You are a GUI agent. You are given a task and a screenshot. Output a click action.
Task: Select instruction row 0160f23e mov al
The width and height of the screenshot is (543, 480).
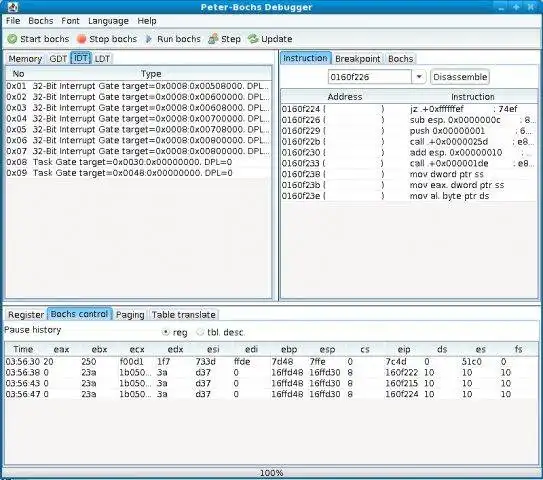click(409, 196)
